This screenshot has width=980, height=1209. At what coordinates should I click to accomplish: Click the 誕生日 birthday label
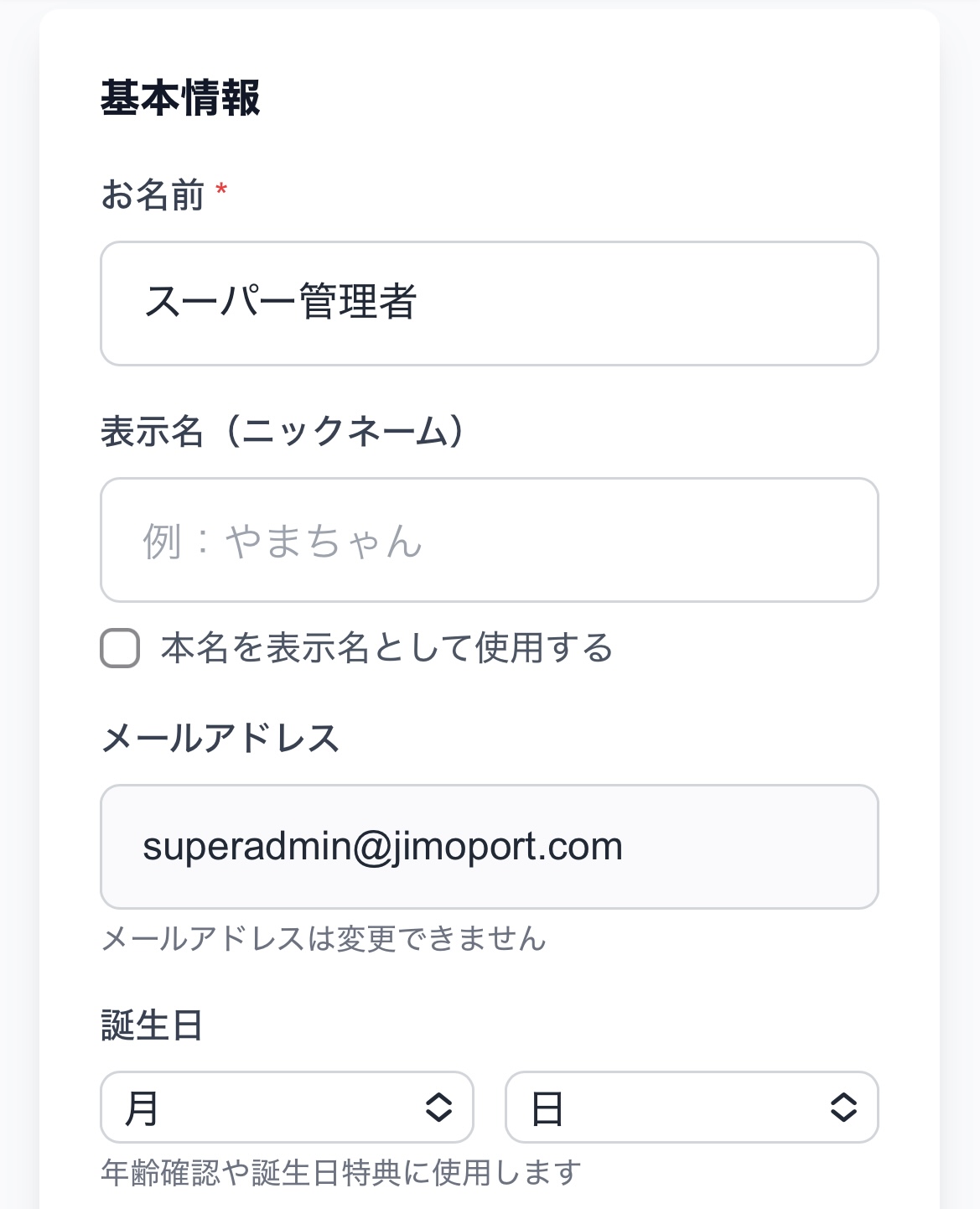tap(152, 1025)
